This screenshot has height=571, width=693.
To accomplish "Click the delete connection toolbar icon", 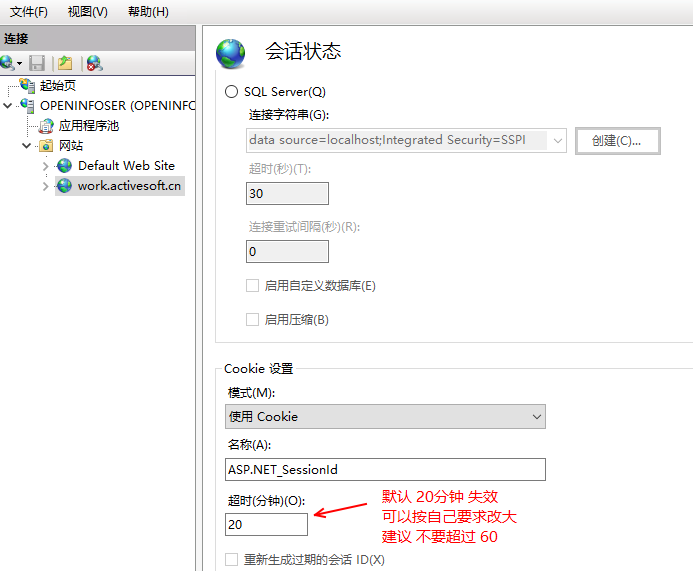I will click(x=94, y=63).
